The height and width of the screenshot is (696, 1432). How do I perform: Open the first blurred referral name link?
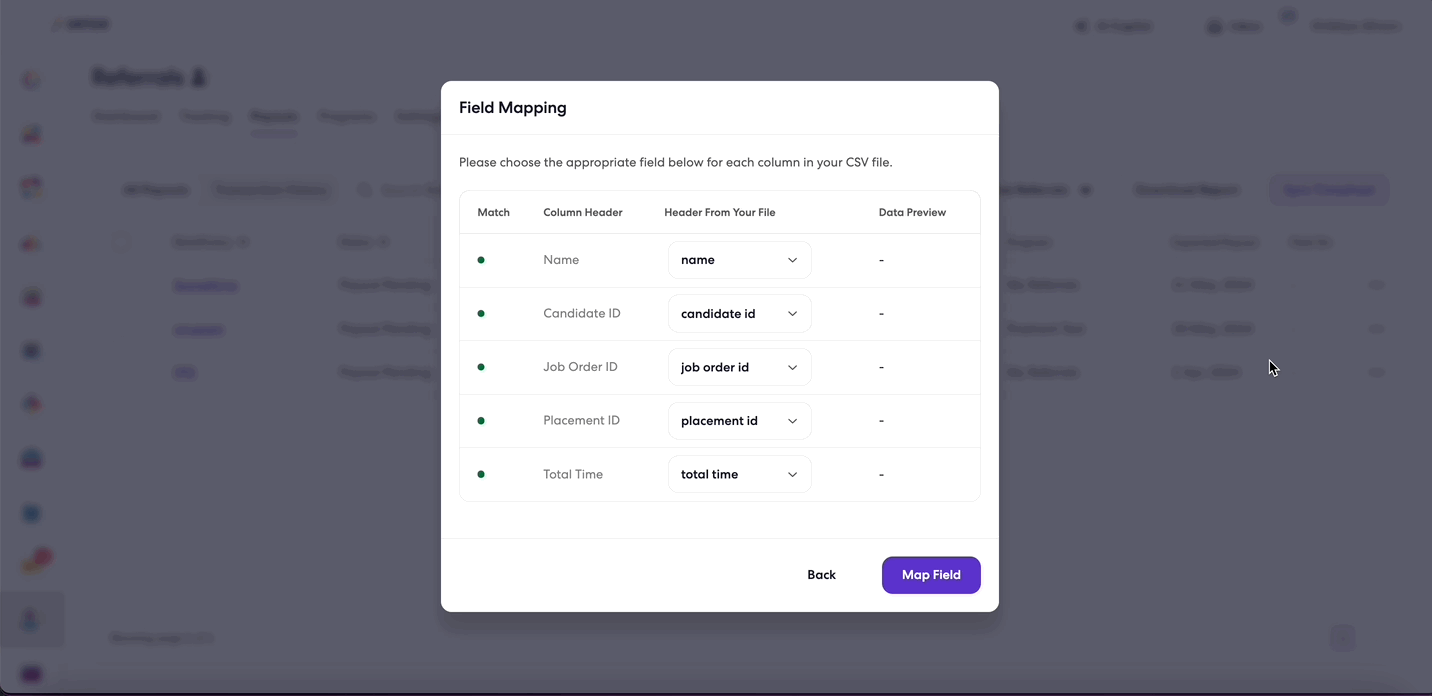[x=205, y=285]
